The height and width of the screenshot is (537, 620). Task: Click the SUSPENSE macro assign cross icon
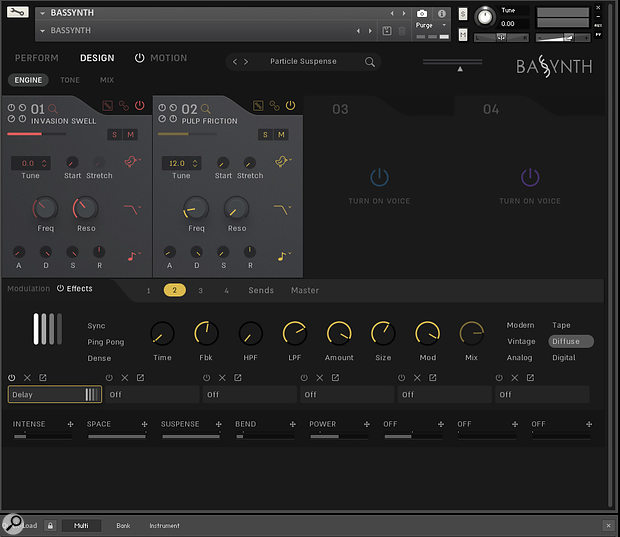218,424
